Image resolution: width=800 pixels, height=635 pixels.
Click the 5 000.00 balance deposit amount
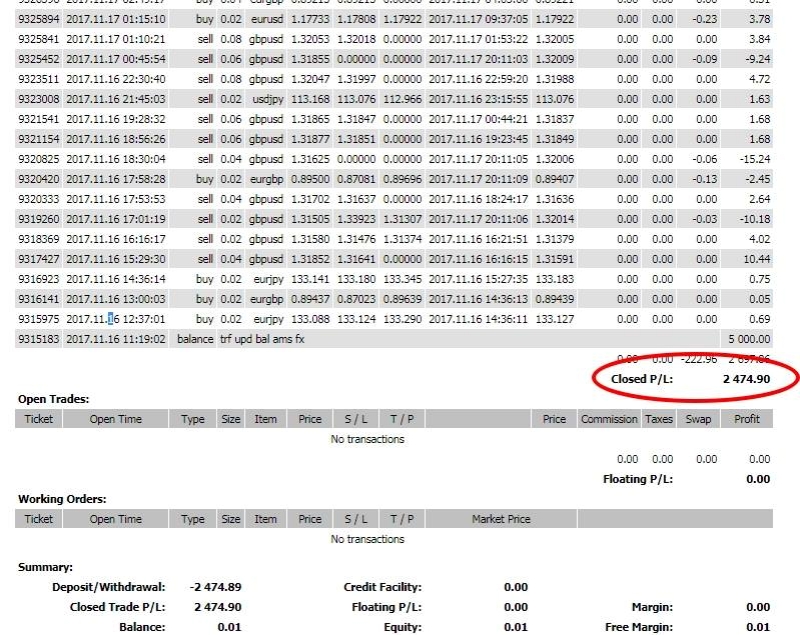tap(749, 339)
